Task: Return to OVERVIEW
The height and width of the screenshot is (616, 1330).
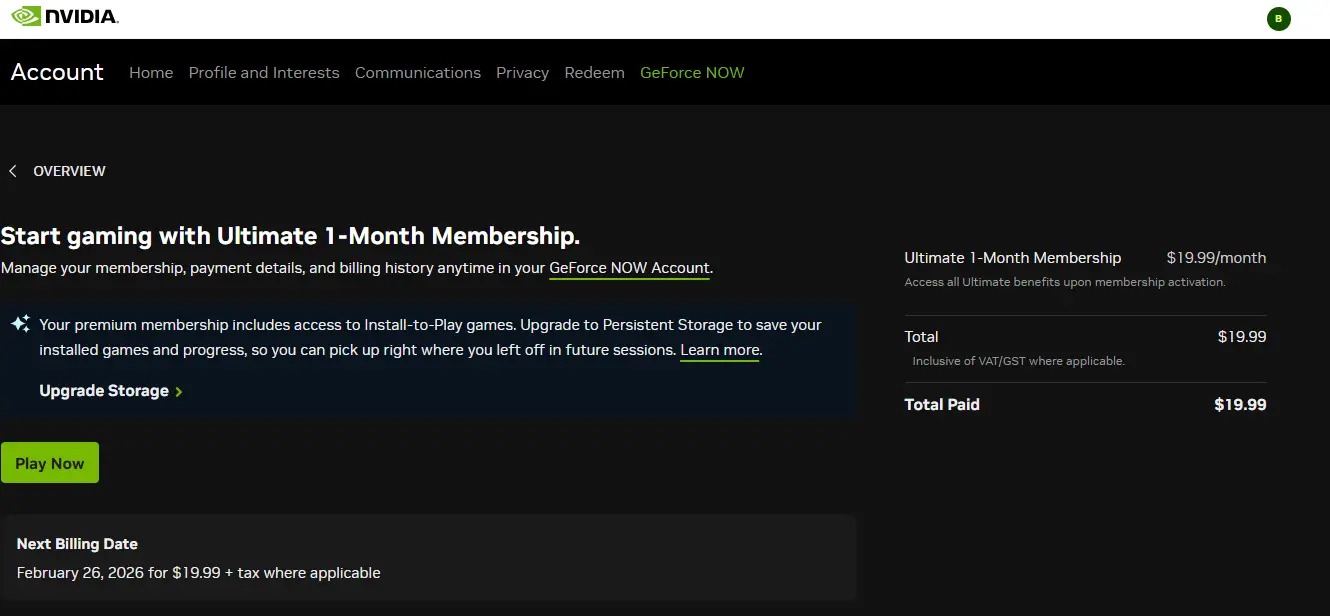Action: pyautogui.click(x=69, y=171)
